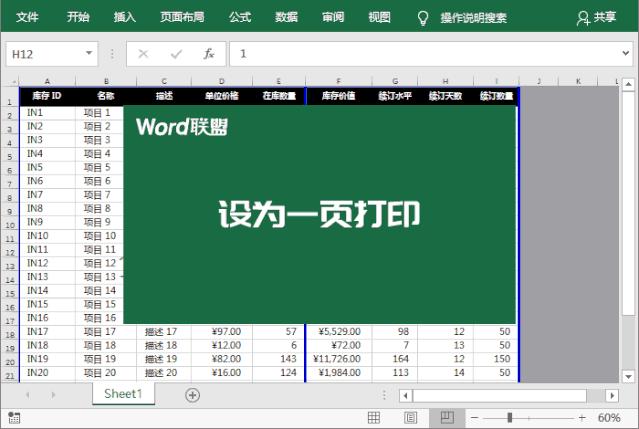Switch to 页面布局 tab
639x429 pixels.
click(182, 17)
